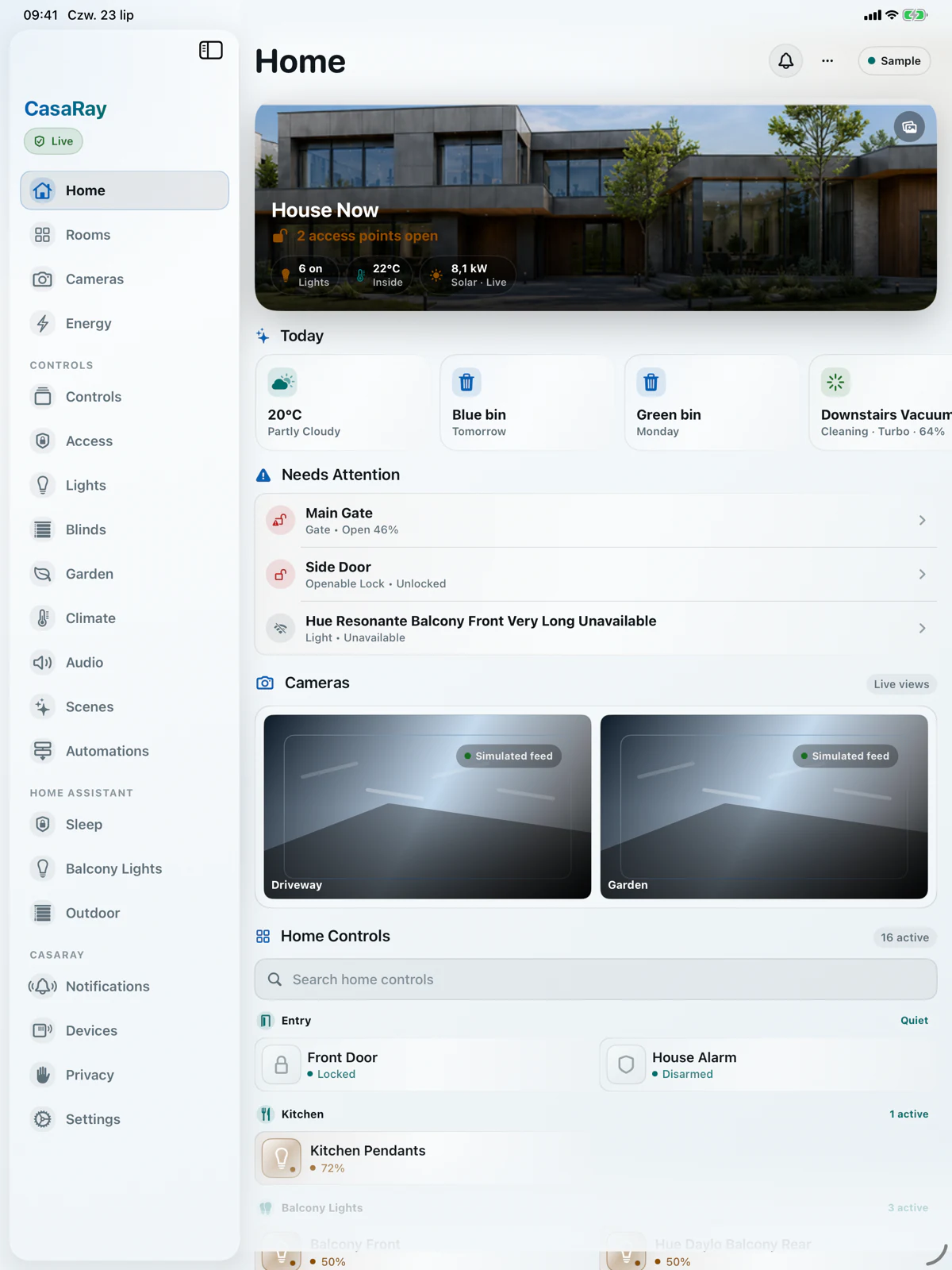Tap the Blue bin trash icon

(466, 383)
